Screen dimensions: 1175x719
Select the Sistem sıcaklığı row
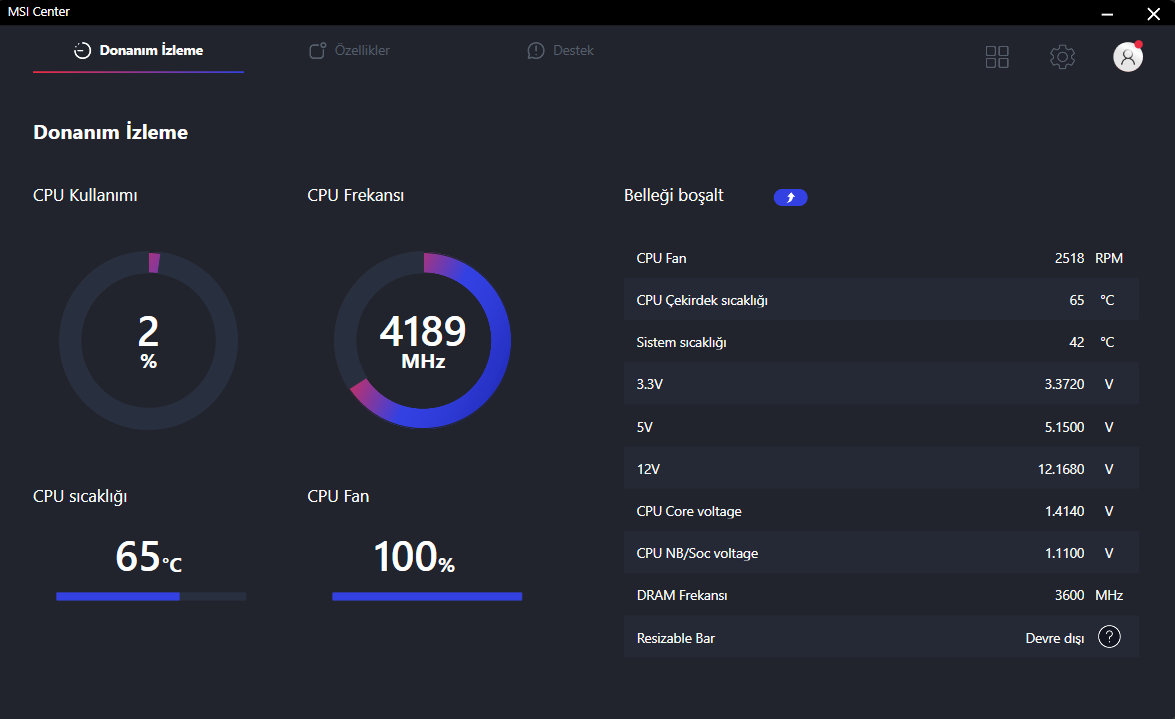click(x=881, y=342)
